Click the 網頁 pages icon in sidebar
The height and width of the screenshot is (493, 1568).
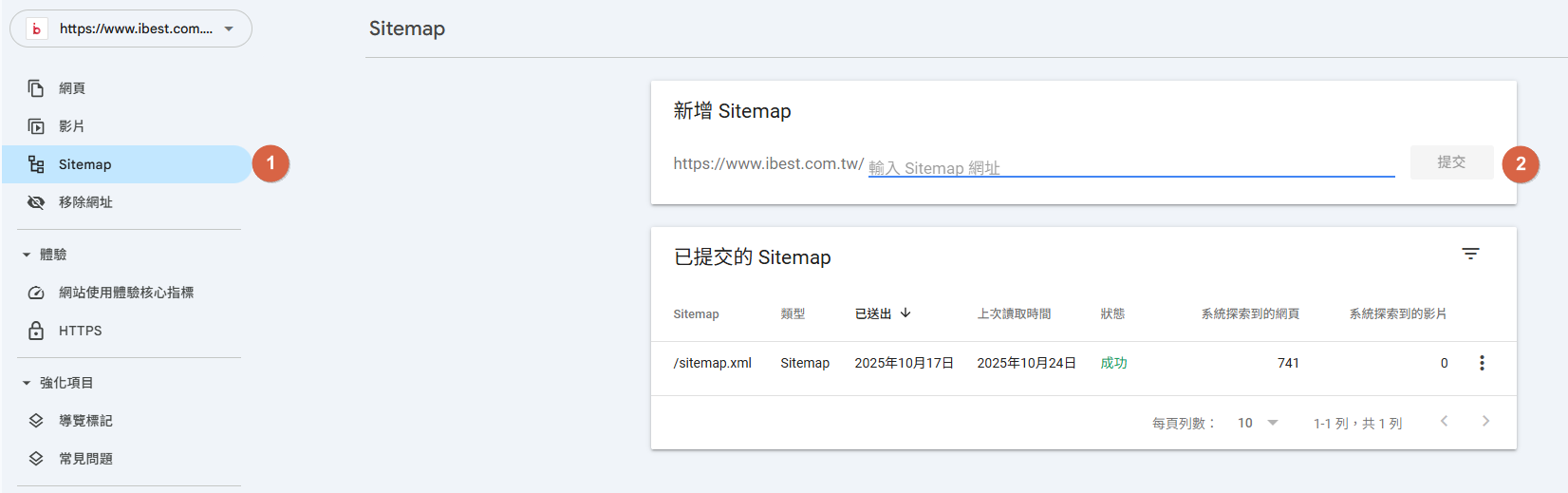36,88
